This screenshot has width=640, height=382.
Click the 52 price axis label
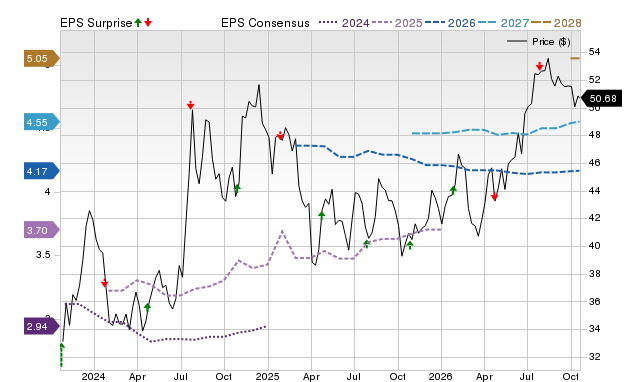594,80
